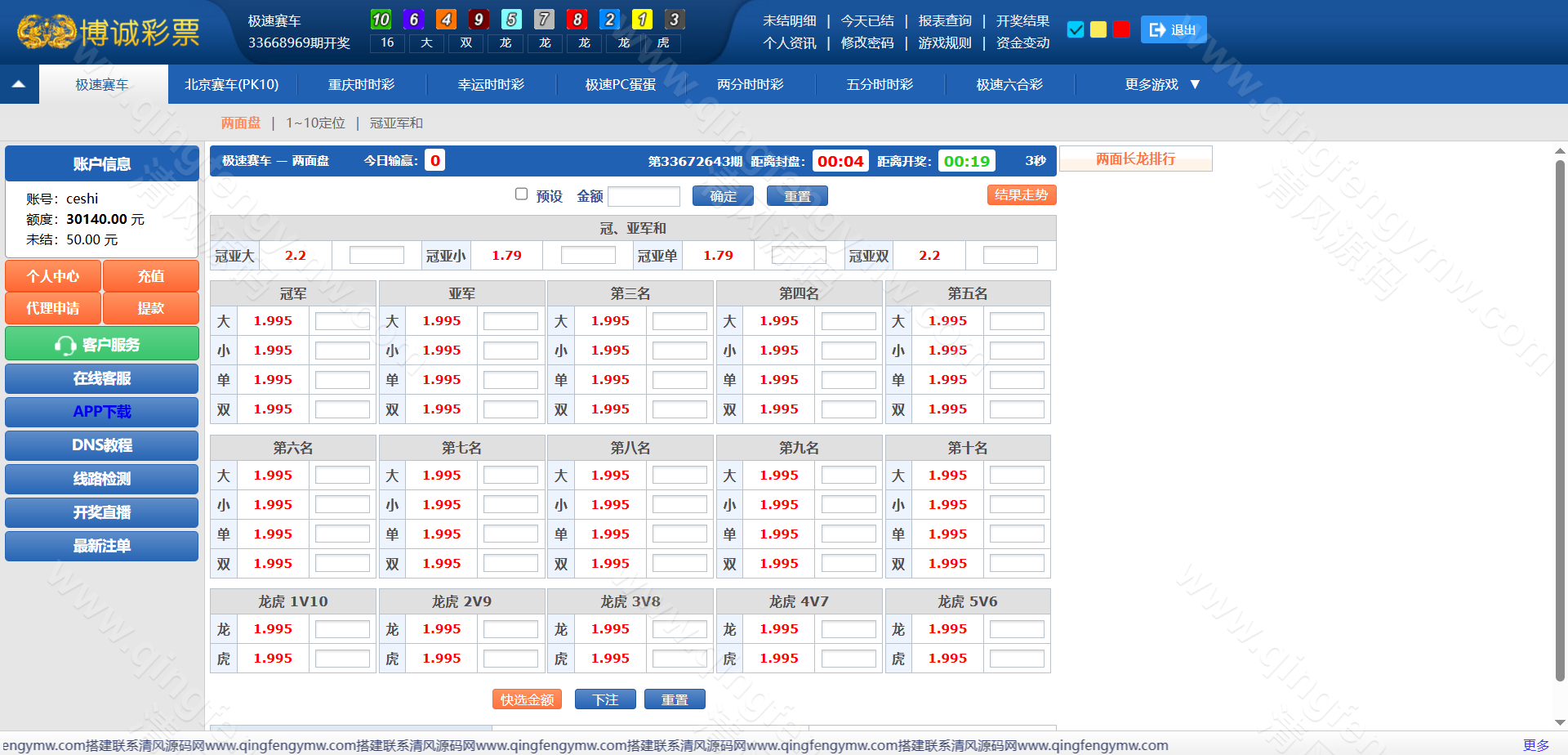Click the cyan number 5 result ball
Screen dimensions: 1568x755
[x=511, y=20]
